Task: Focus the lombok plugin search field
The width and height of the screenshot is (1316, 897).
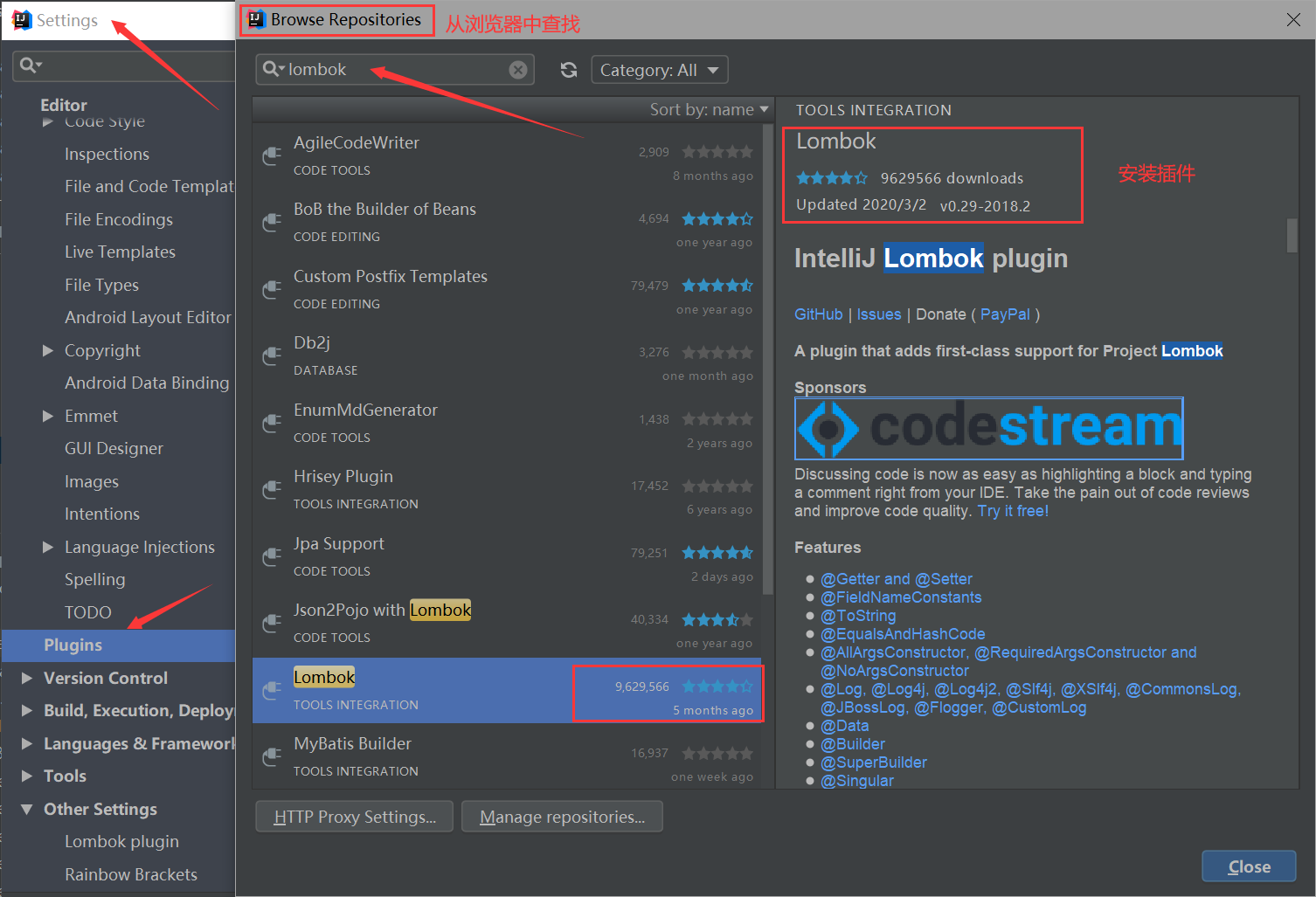Action: tap(395, 70)
